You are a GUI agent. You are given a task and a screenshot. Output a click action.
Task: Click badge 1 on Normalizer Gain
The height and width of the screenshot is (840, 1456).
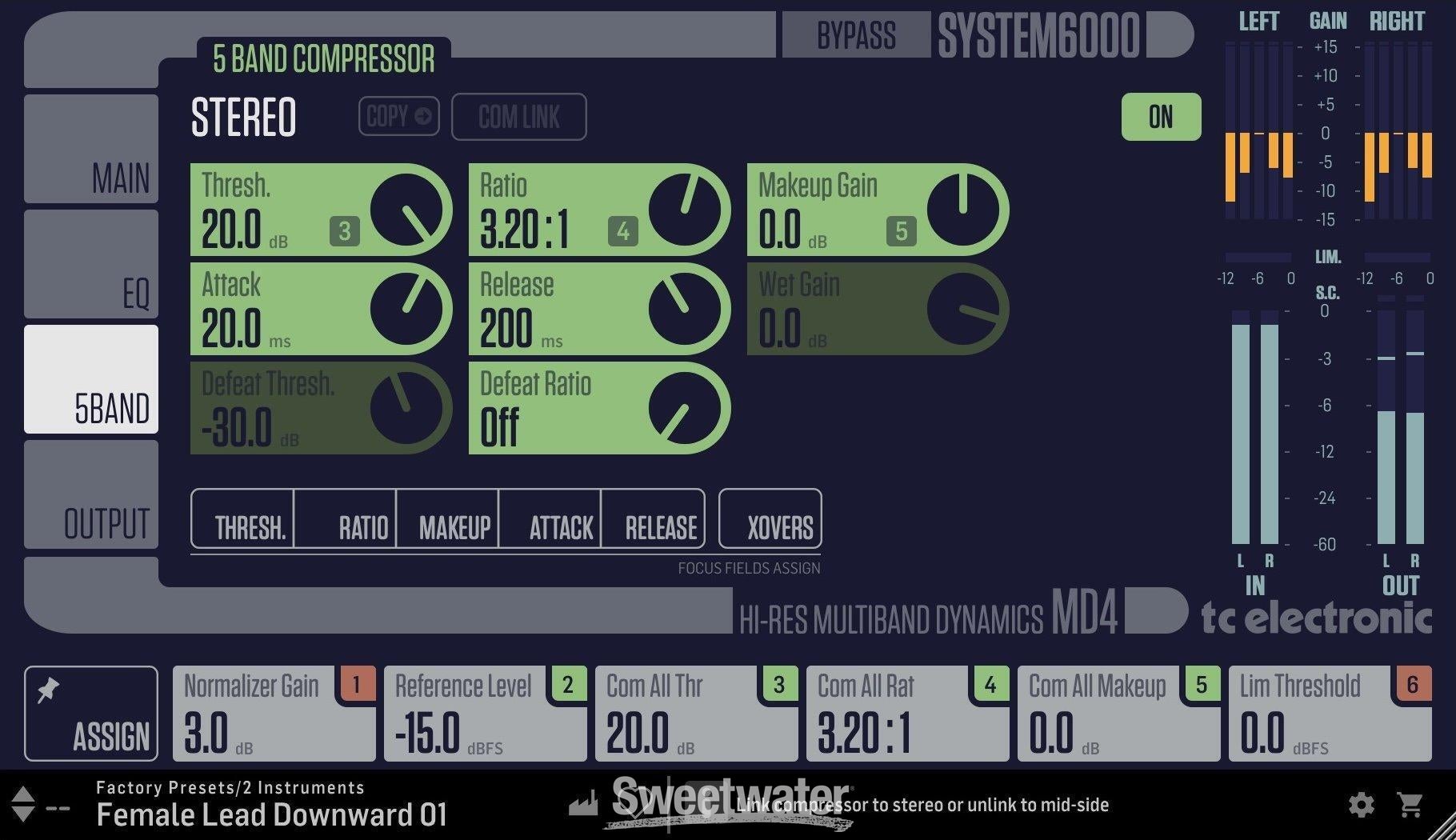[x=357, y=685]
